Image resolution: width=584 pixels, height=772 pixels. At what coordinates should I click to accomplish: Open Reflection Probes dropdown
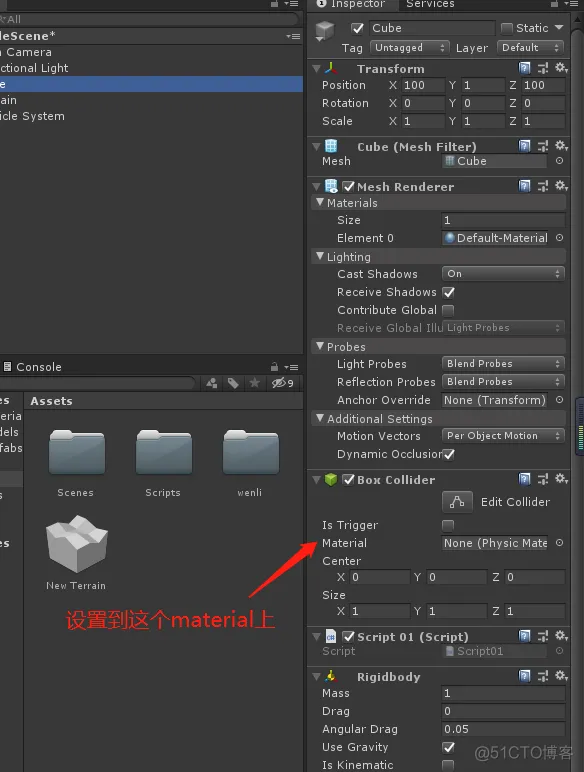503,382
